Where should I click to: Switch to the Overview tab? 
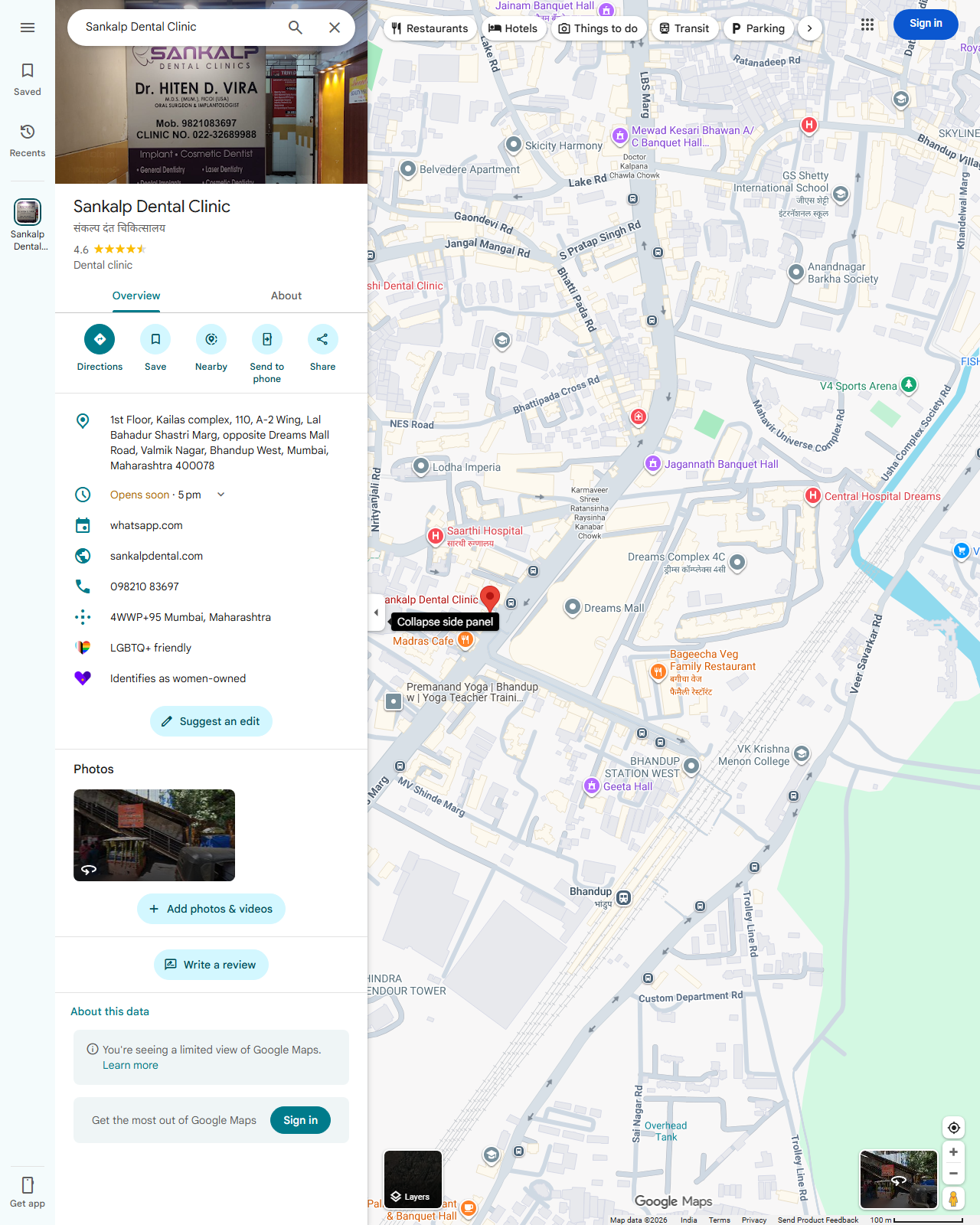click(x=136, y=296)
